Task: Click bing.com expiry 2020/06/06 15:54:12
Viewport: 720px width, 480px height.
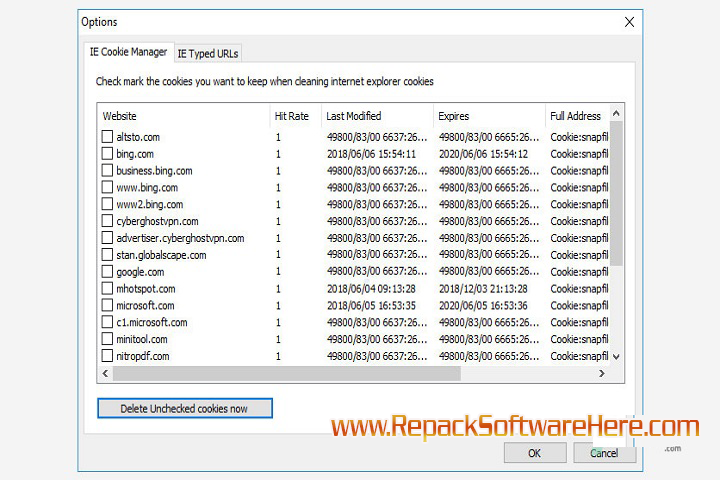Action: 483,154
